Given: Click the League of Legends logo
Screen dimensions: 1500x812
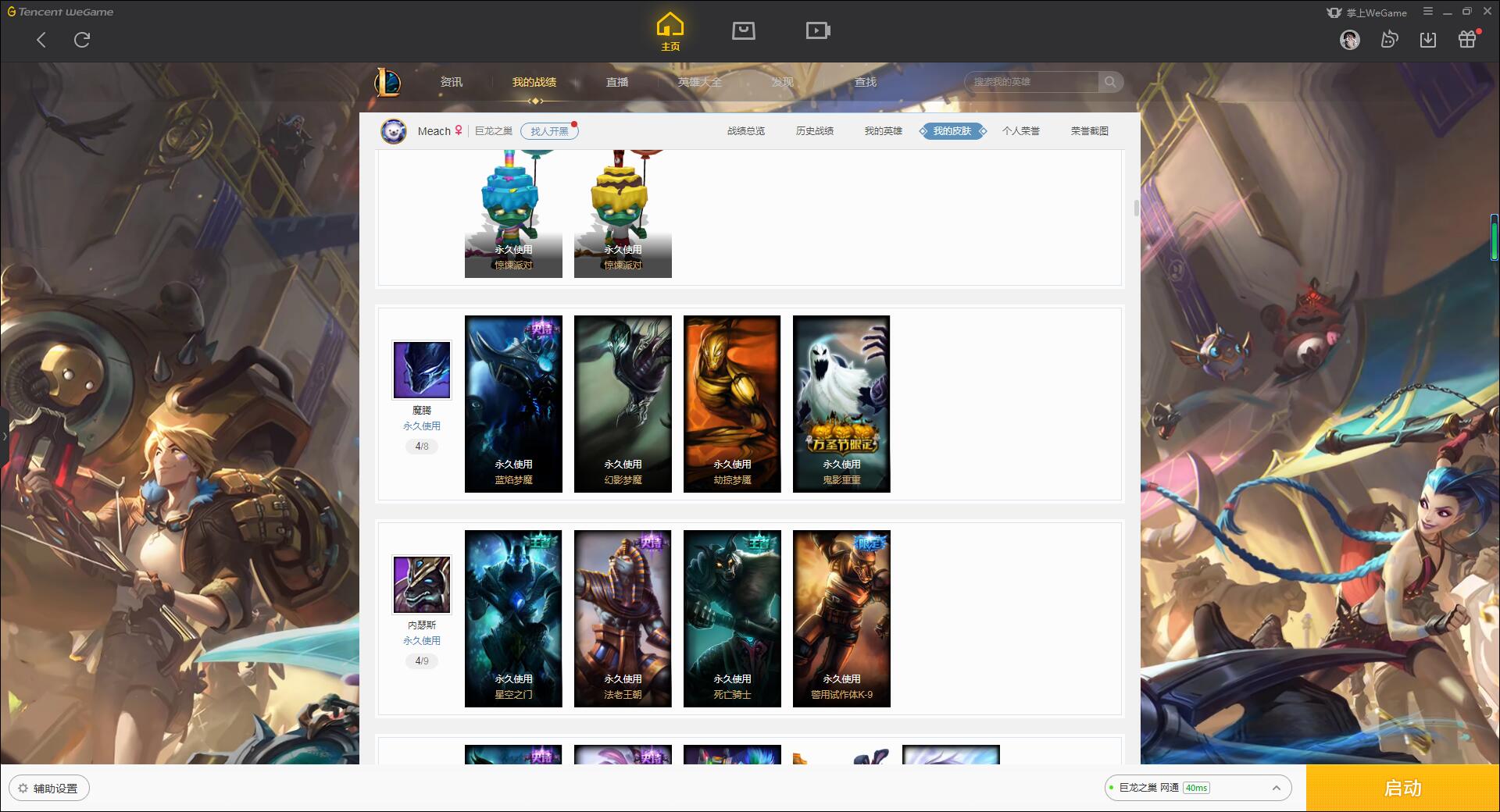Looking at the screenshot, I should (387, 82).
